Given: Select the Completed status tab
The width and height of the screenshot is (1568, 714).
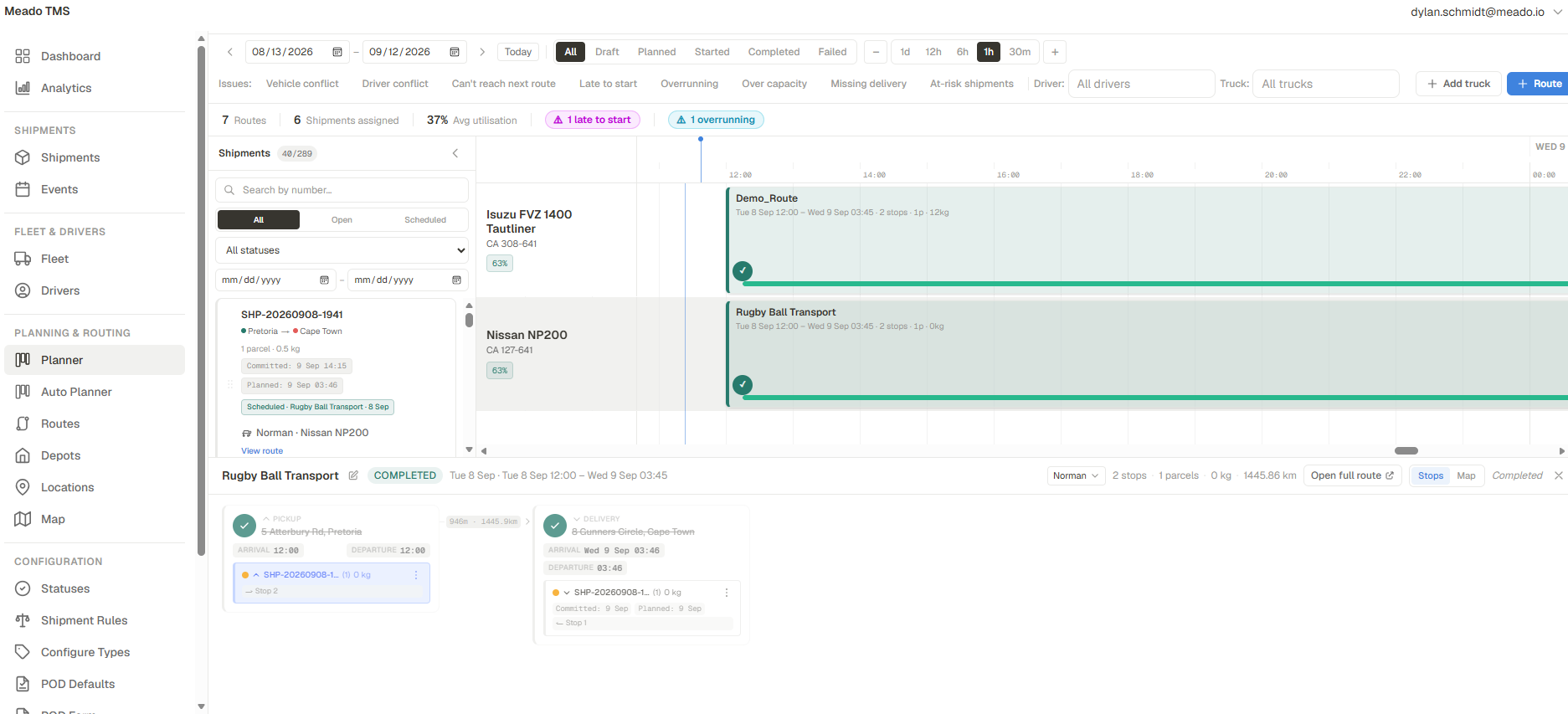Looking at the screenshot, I should (774, 52).
